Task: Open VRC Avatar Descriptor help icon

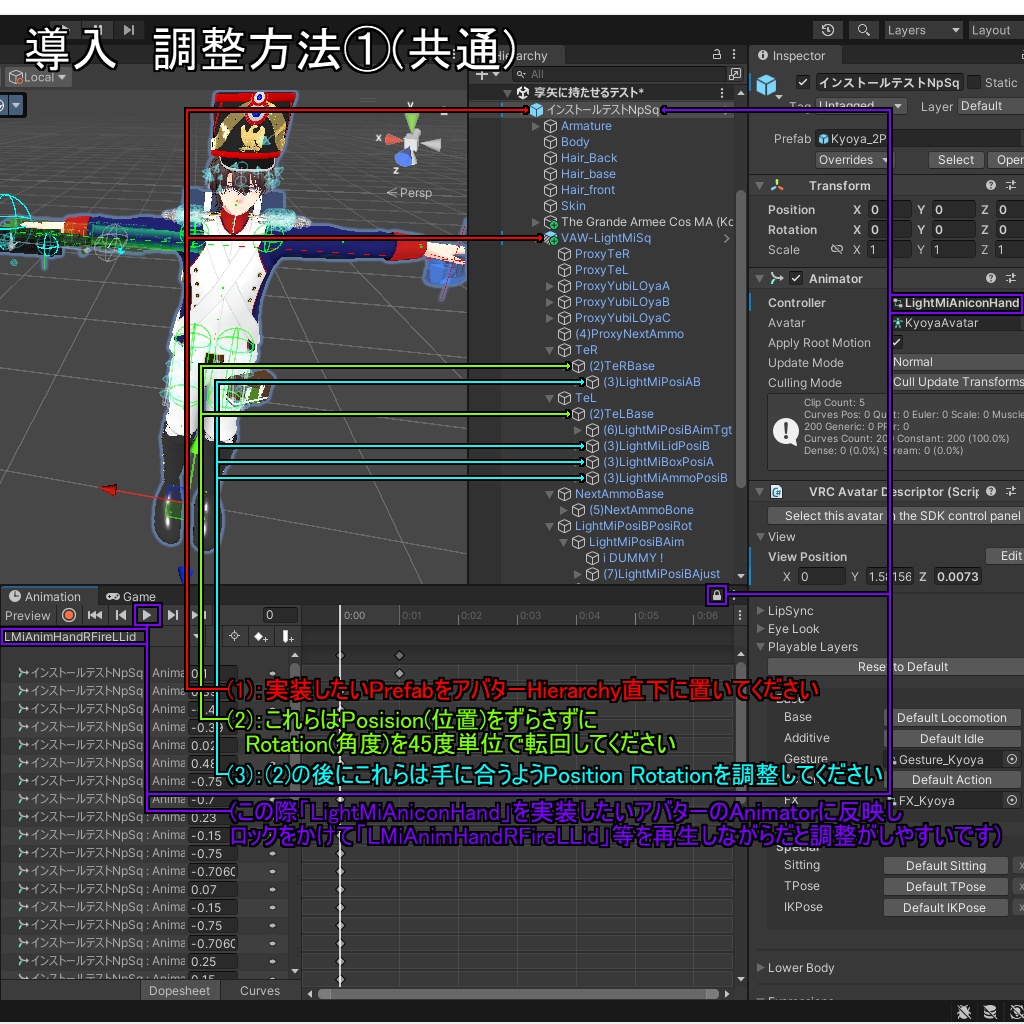Action: point(991,491)
